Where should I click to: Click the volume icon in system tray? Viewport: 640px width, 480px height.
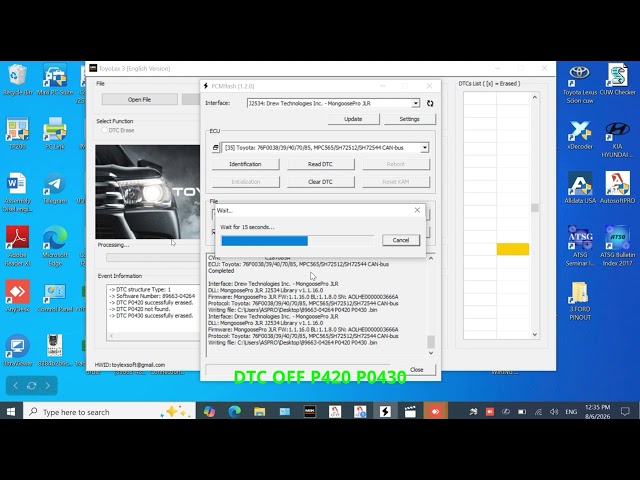coord(554,411)
